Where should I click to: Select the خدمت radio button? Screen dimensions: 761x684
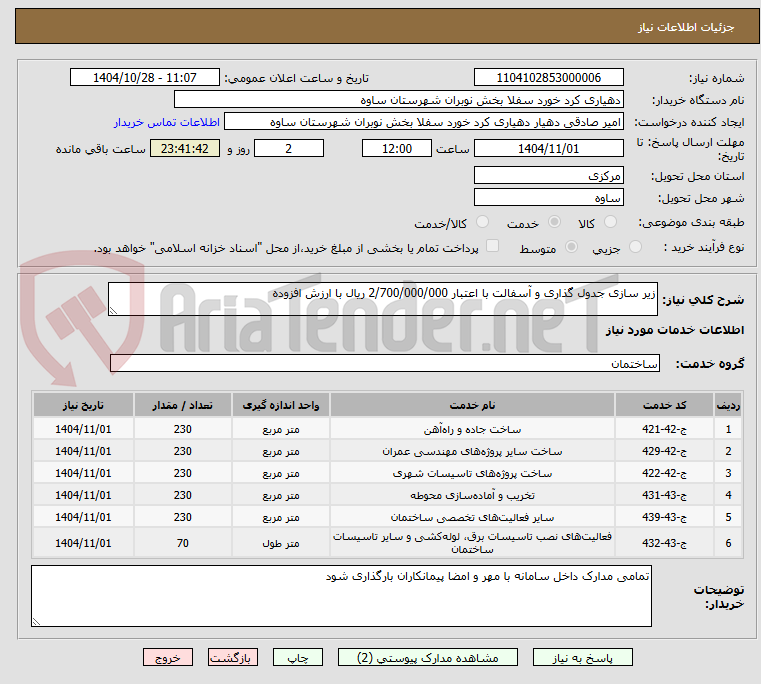tap(554, 222)
